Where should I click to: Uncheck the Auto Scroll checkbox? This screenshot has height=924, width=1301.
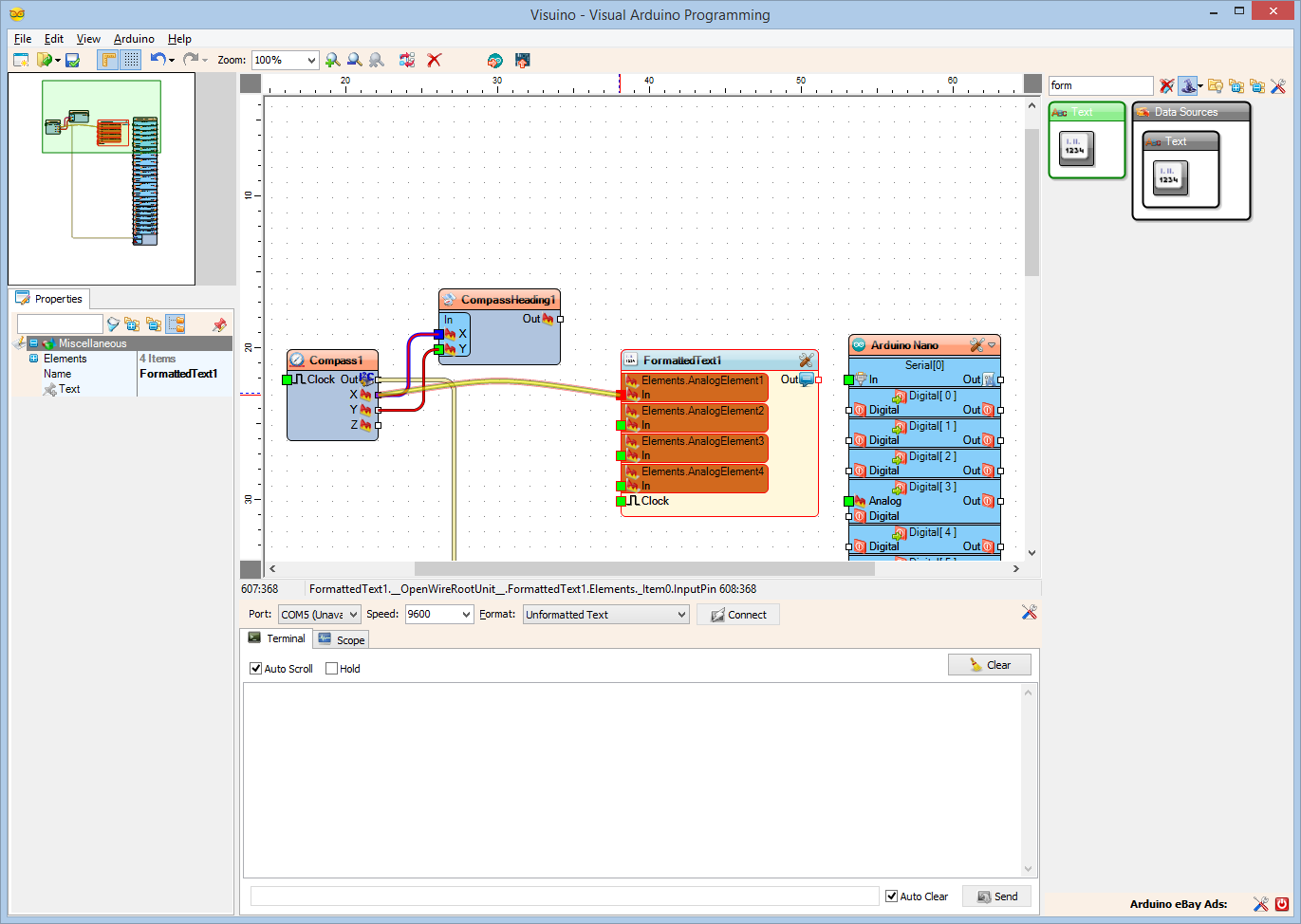tap(256, 669)
